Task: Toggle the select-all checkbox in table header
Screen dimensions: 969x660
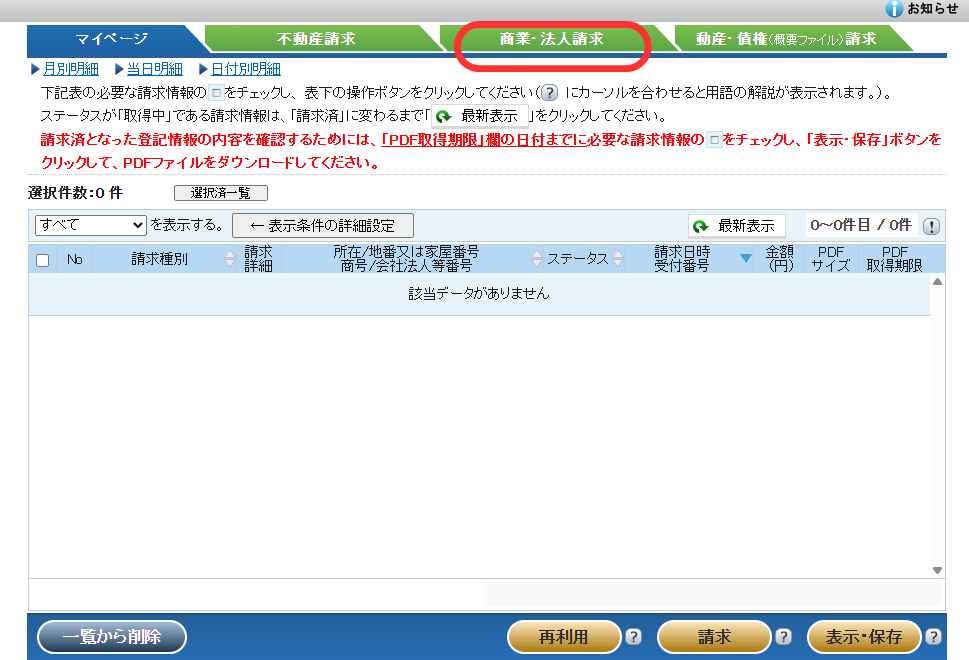Action: (x=42, y=260)
